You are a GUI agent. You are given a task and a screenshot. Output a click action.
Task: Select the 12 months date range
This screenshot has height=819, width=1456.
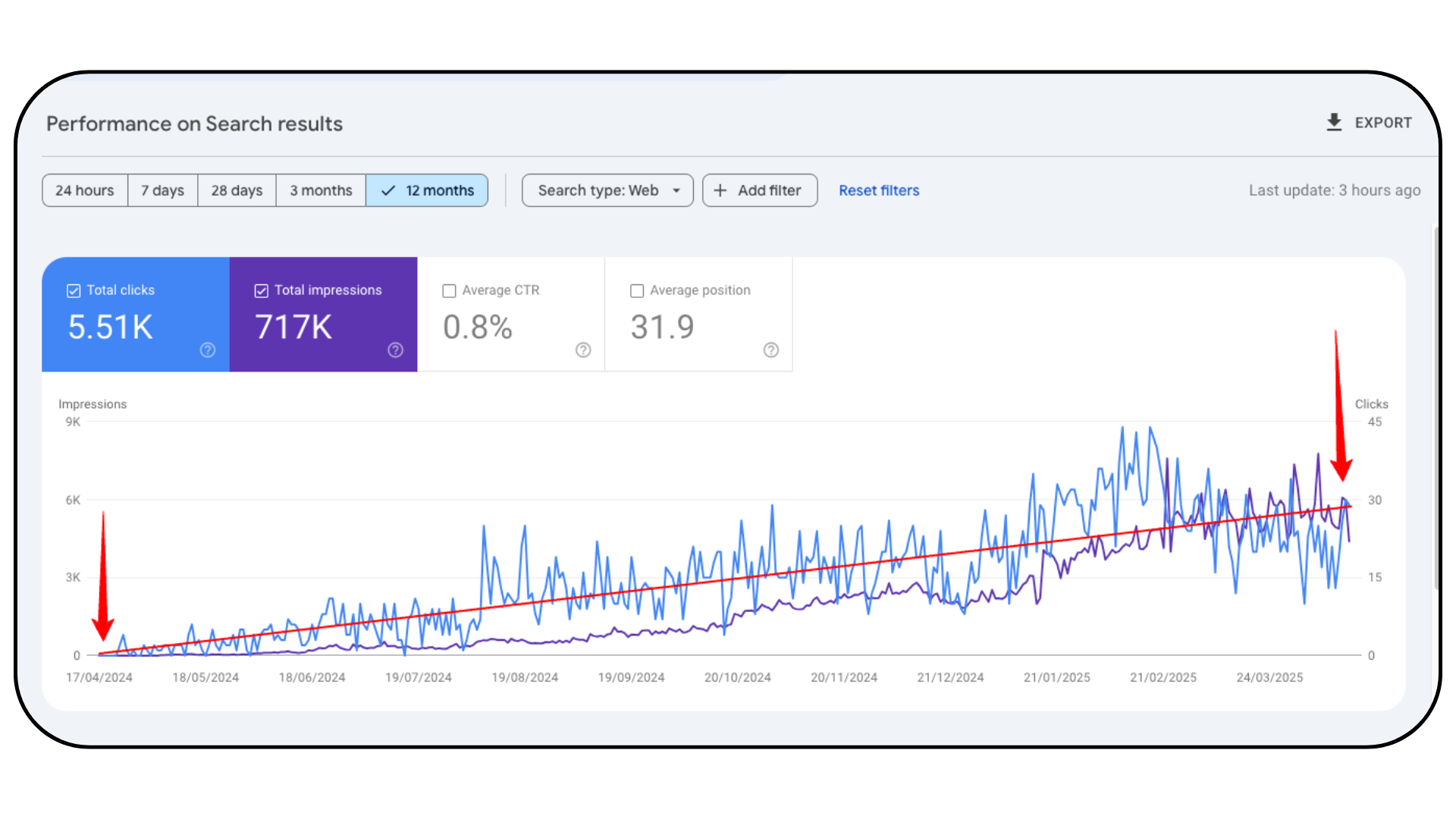coord(427,190)
